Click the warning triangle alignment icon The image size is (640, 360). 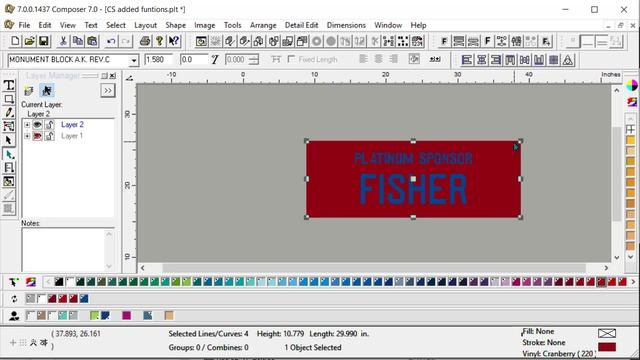click(x=568, y=60)
